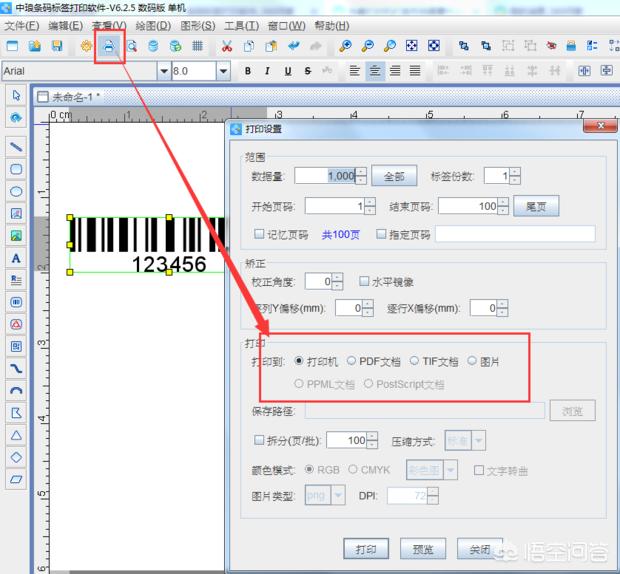Select the parallelogram shape tool
Screen dimensions: 620x574
tap(16, 480)
